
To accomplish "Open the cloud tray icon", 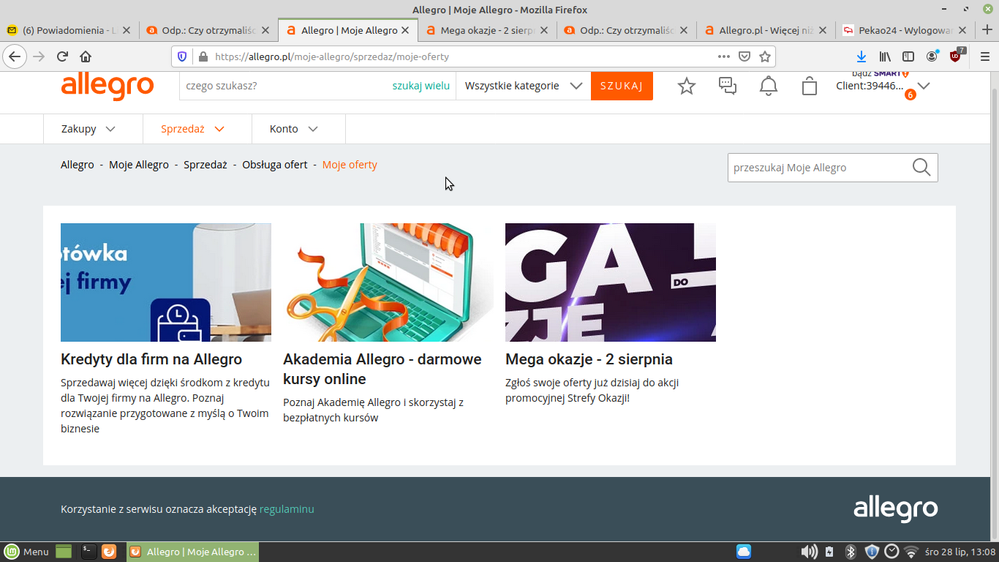I will click(744, 552).
